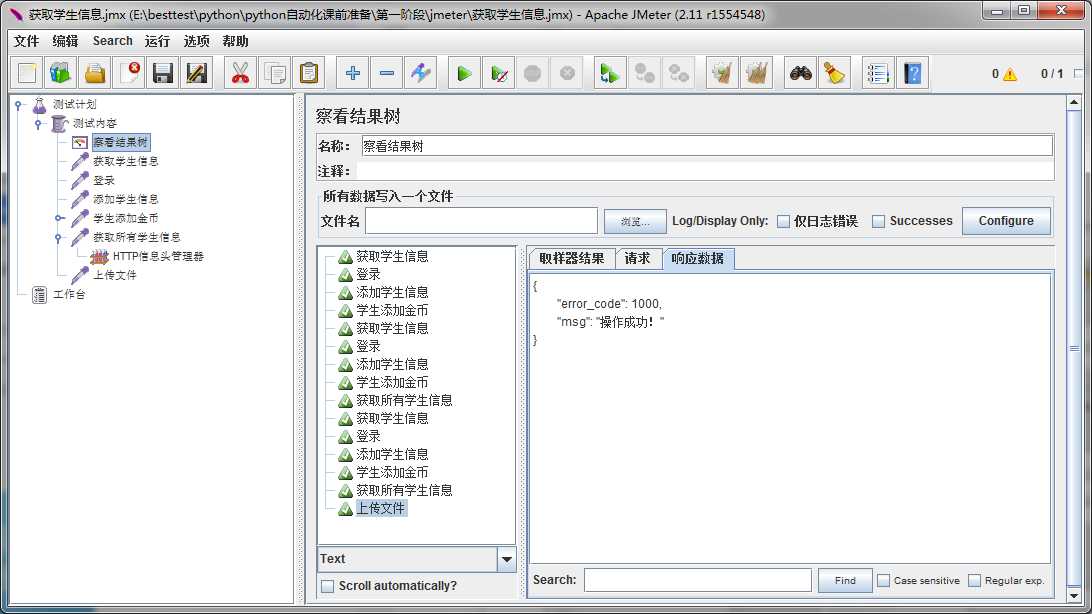
Task: Enable Case sensitive search checkbox
Action: coord(883,581)
